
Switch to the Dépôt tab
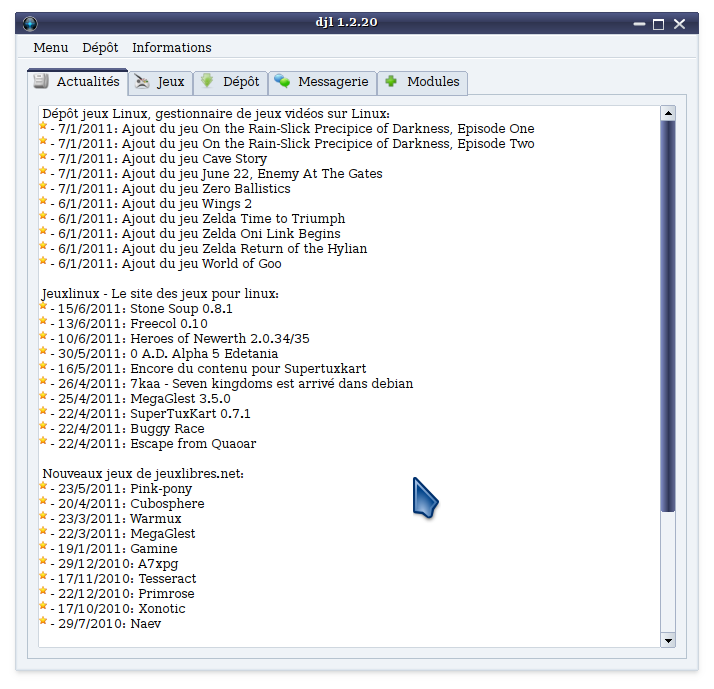[230, 82]
